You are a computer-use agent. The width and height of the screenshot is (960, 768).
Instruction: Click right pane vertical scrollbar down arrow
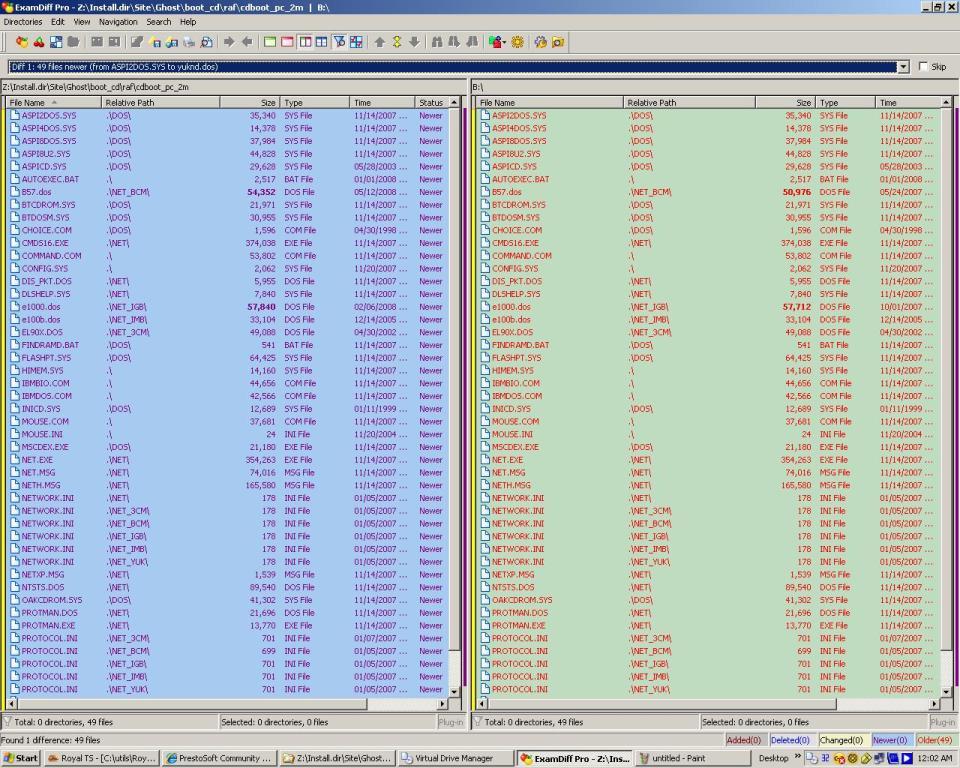[946, 691]
